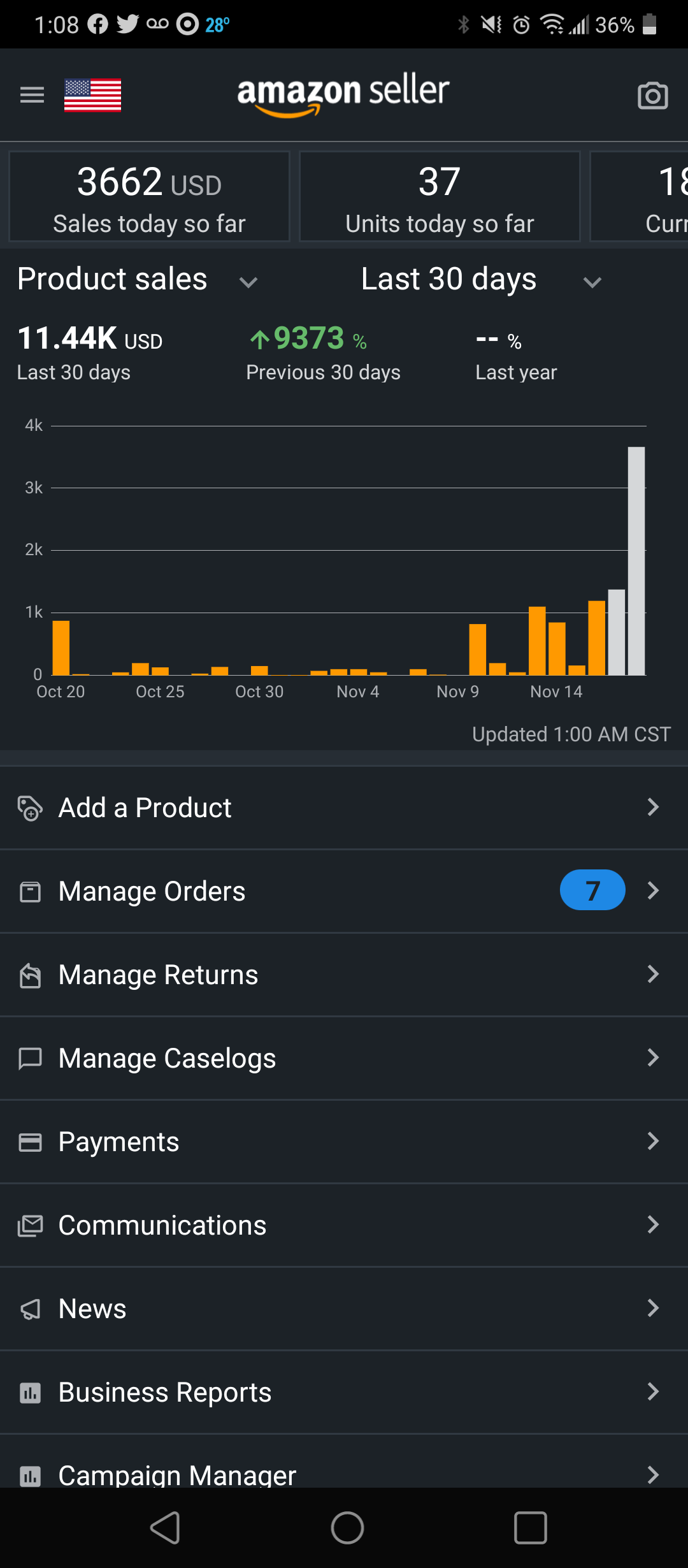The image size is (688, 1568).
Task: Tap the Sales today so far card
Action: [x=150, y=196]
